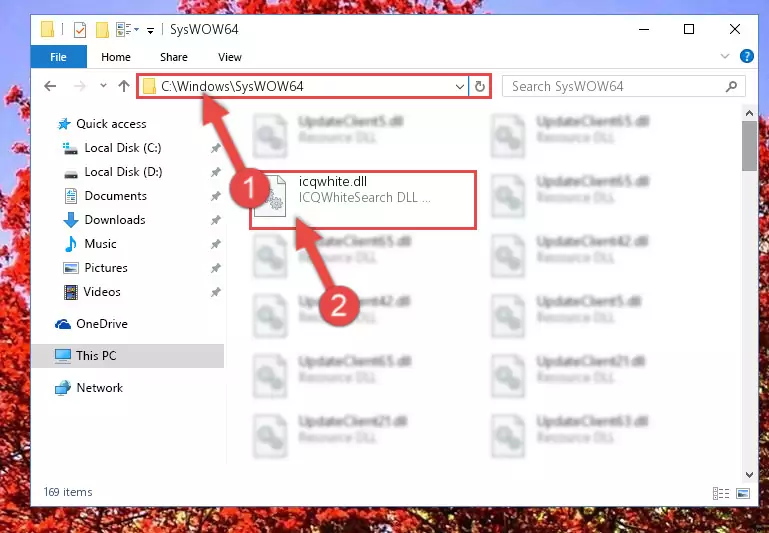Select Quick access in navigation pane
Image resolution: width=769 pixels, height=533 pixels.
point(111,124)
